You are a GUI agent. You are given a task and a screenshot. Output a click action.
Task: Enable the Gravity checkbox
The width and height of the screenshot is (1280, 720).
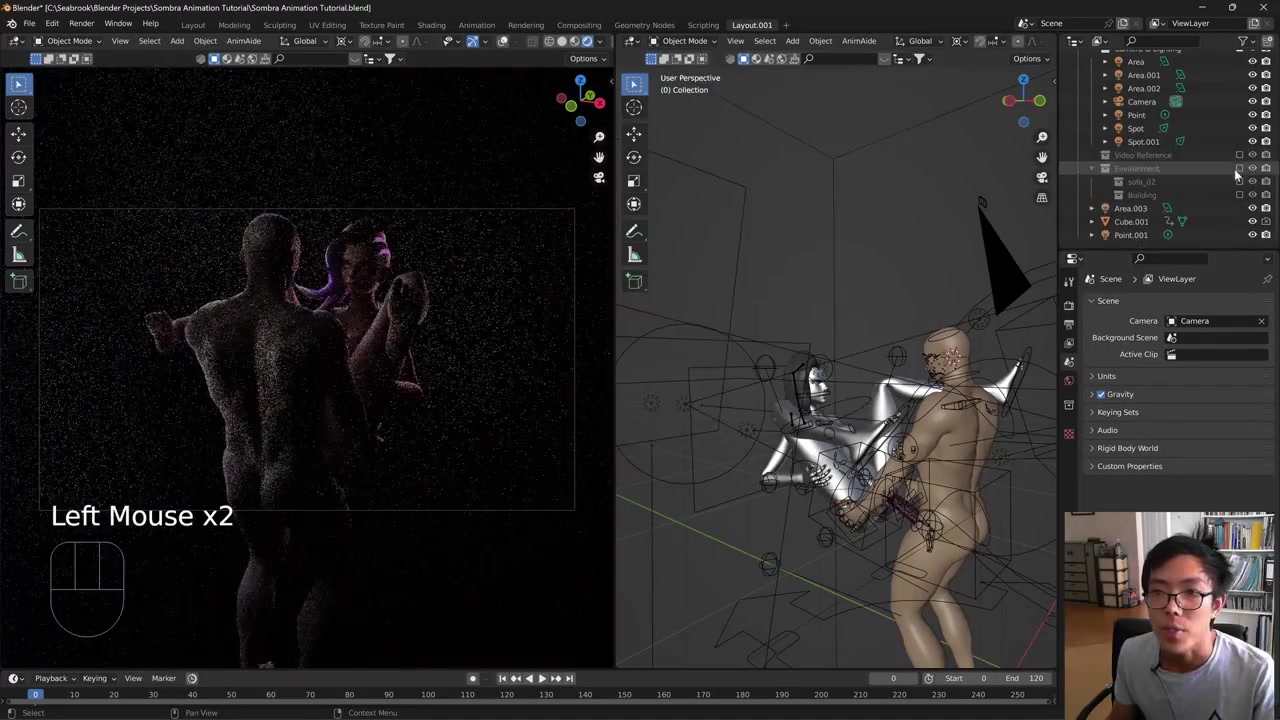1101,394
